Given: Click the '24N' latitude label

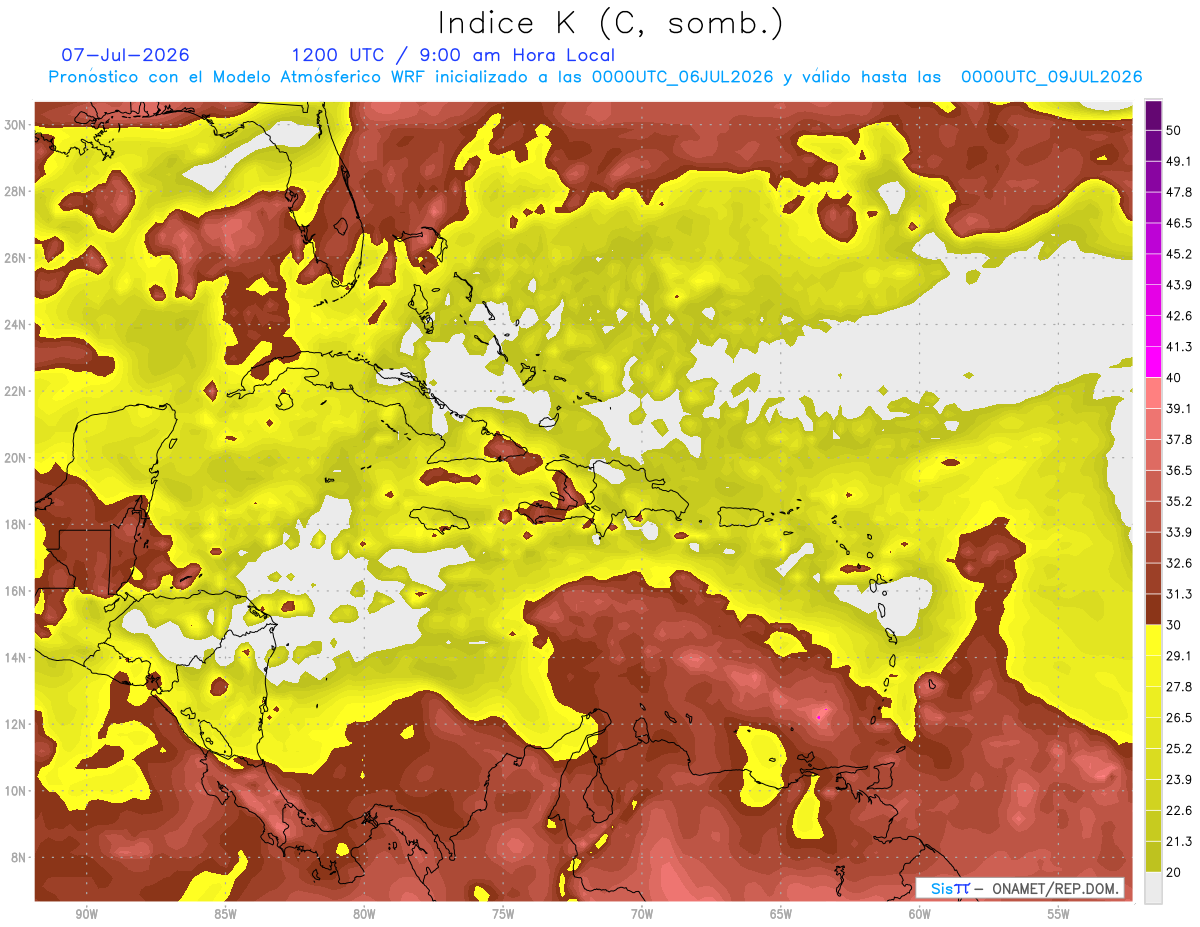Looking at the screenshot, I should coord(15,325).
